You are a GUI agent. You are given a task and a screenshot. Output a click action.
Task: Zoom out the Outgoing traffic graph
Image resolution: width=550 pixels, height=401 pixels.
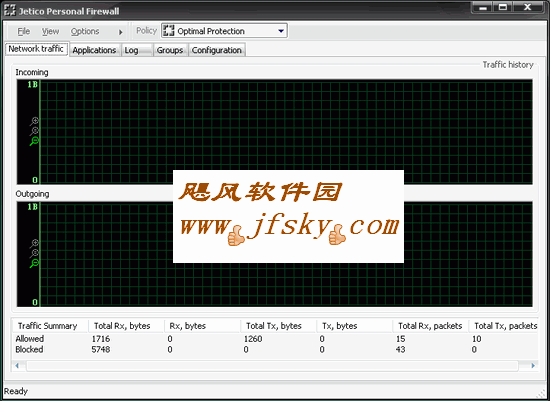(34, 263)
